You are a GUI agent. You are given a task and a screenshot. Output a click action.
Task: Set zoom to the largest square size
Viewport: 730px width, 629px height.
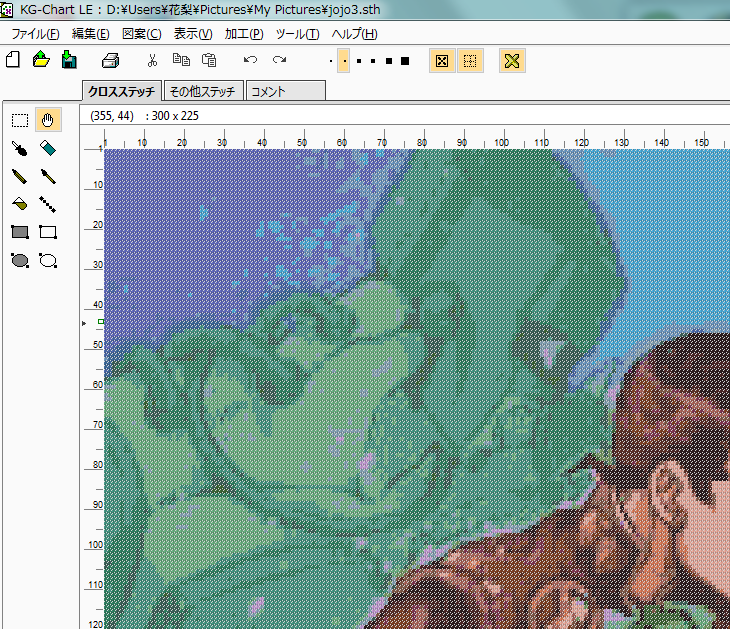click(405, 61)
